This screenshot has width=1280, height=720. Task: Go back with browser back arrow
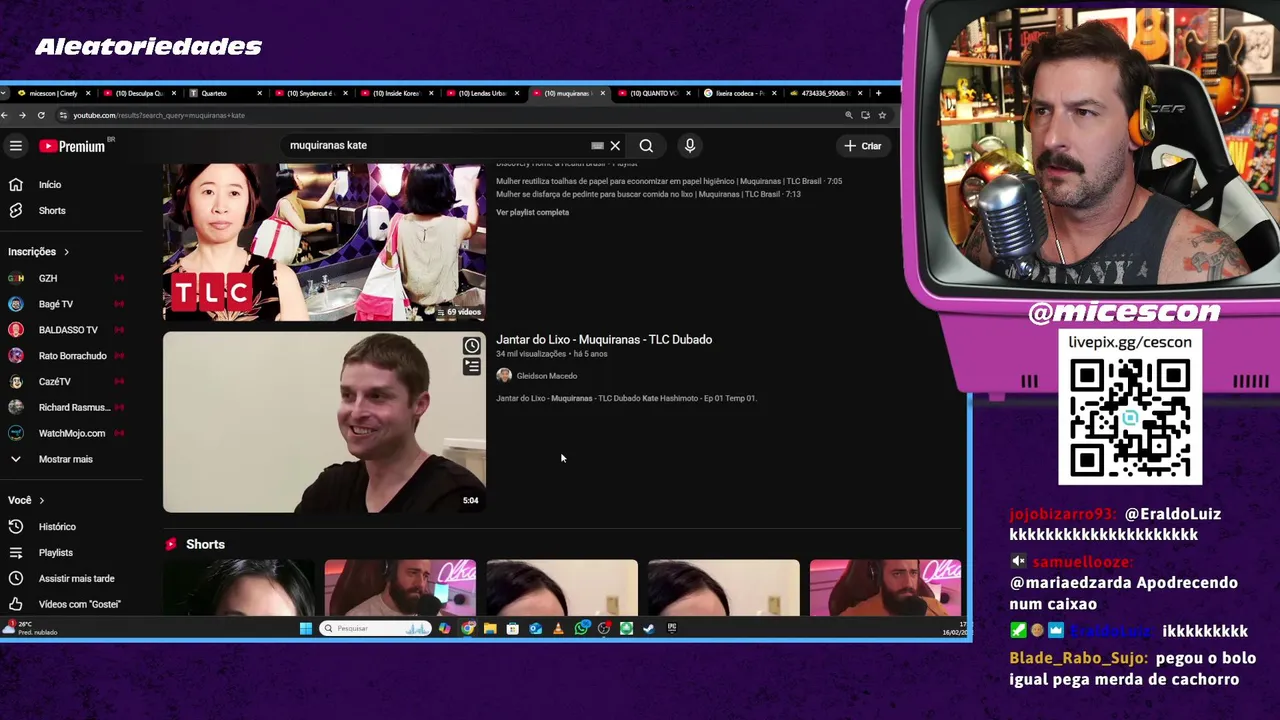pyautogui.click(x=5, y=115)
